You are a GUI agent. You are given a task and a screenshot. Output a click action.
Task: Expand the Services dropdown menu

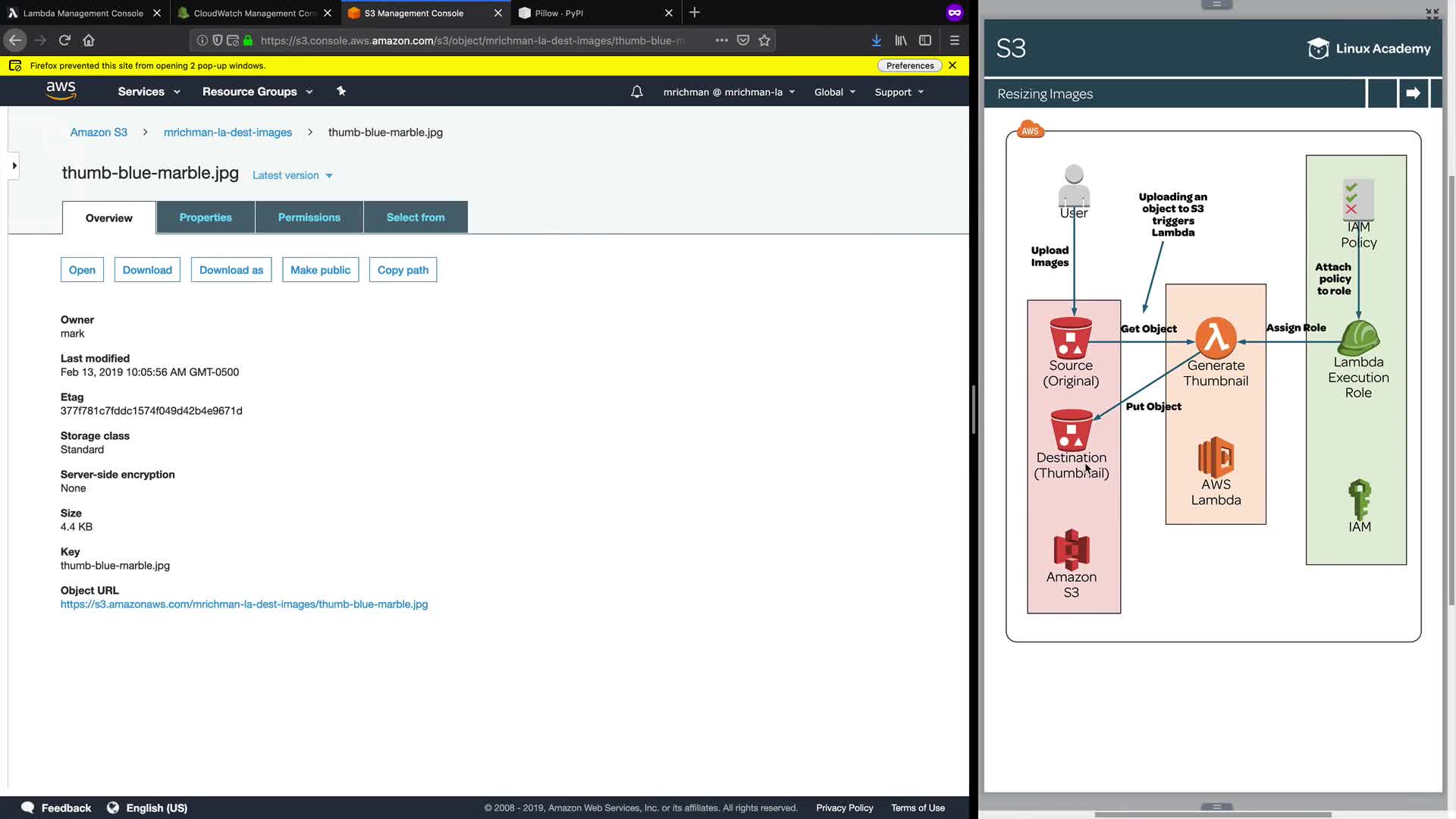tap(149, 92)
